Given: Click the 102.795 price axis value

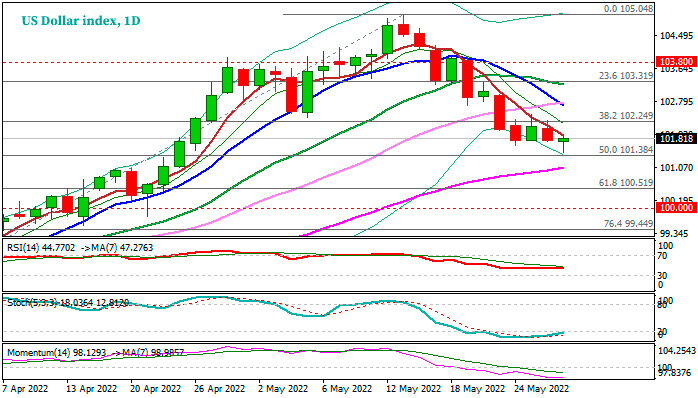Looking at the screenshot, I should click(x=677, y=102).
